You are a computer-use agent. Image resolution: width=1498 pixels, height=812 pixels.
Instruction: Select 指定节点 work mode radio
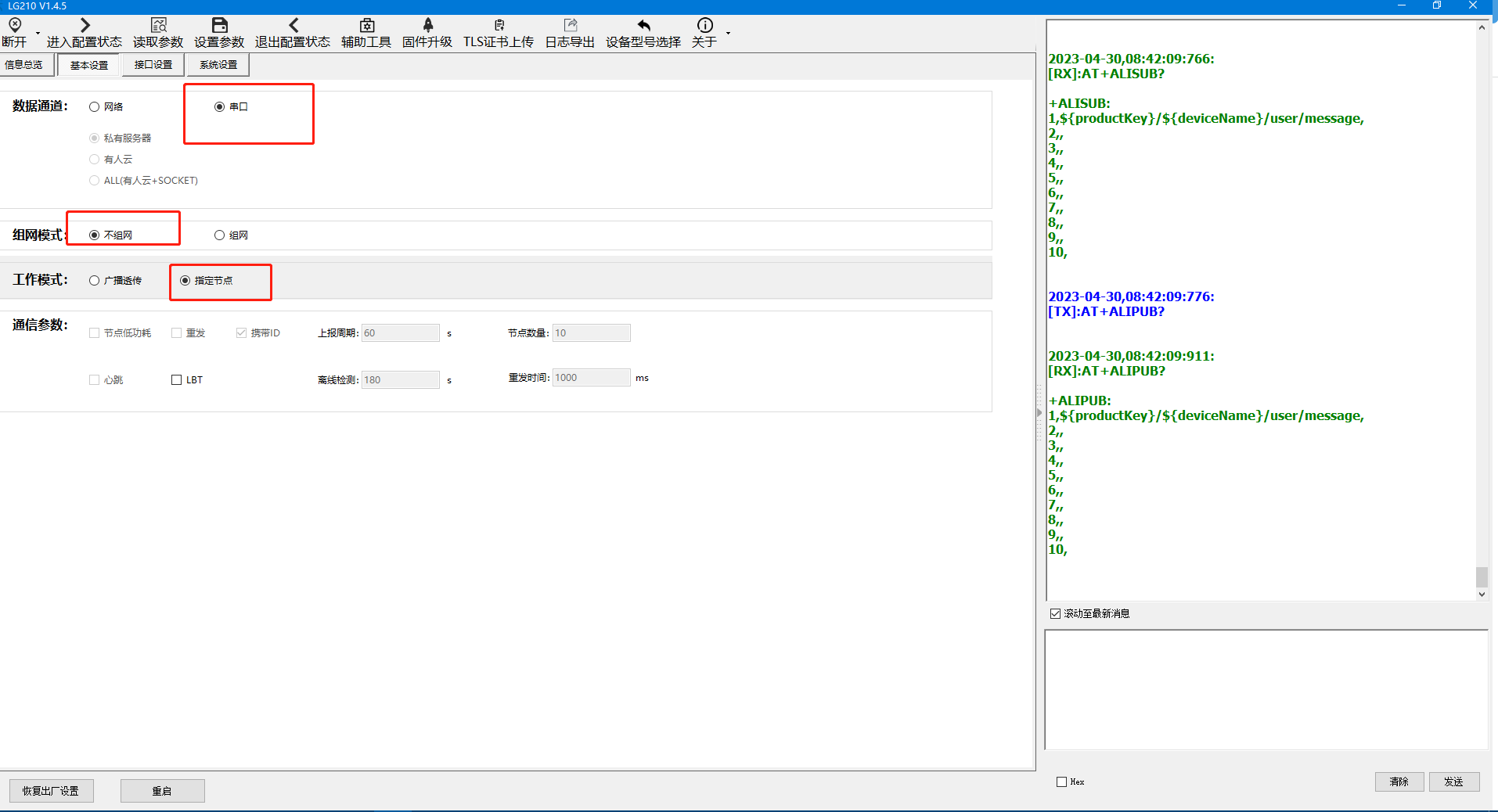(185, 280)
